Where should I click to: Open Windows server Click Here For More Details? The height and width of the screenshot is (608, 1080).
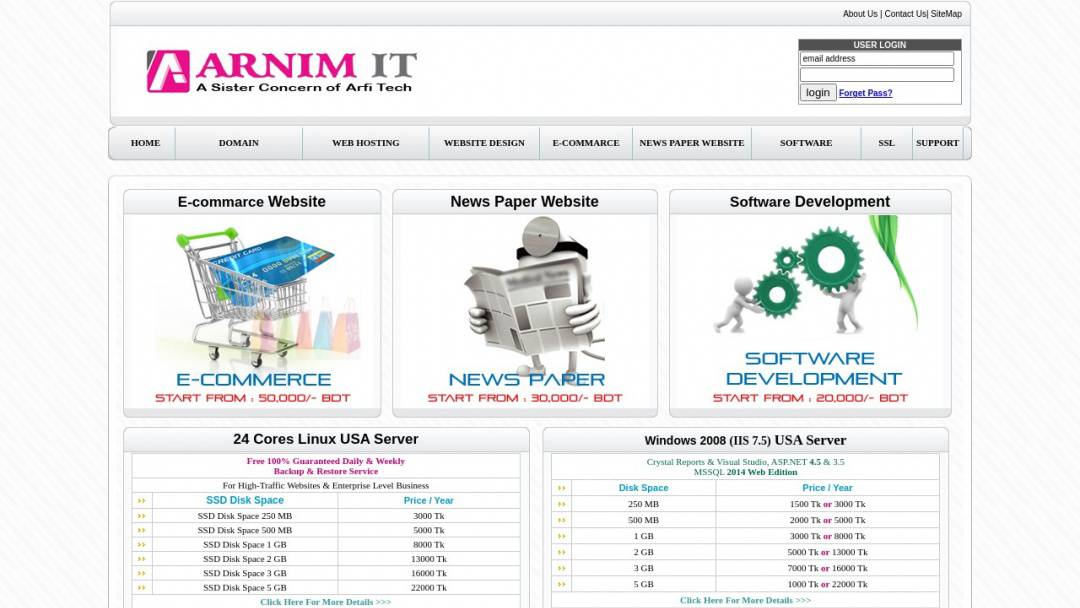point(743,599)
